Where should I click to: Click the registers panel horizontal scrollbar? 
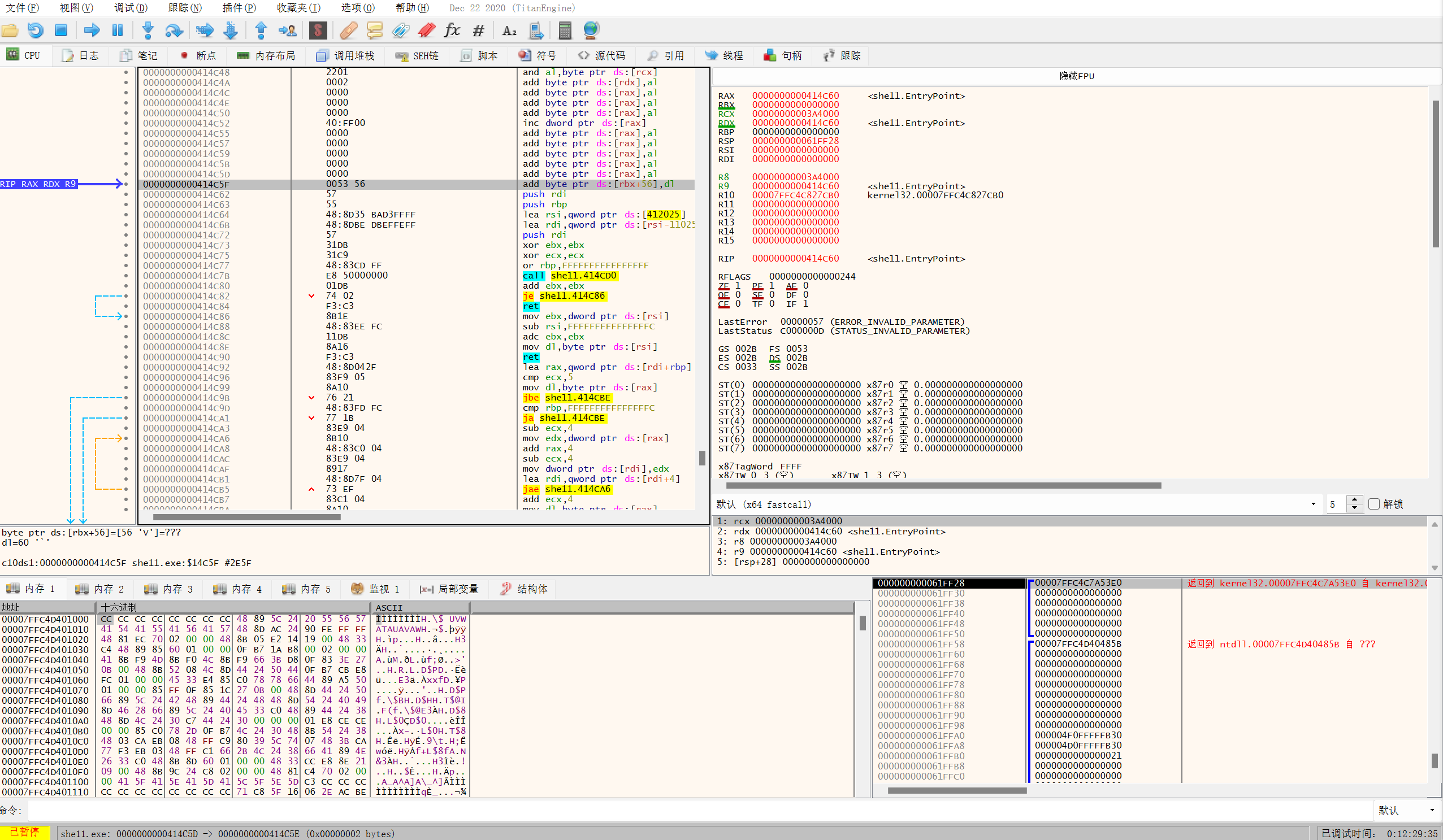(x=944, y=486)
